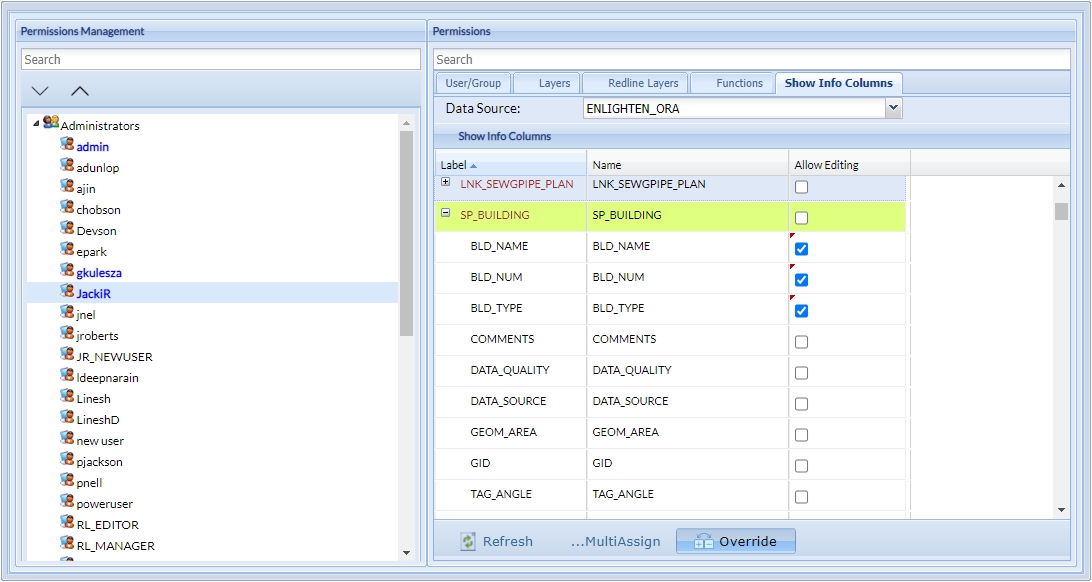Click the user icon next to JackiR
1092x582 pixels.
coord(67,292)
